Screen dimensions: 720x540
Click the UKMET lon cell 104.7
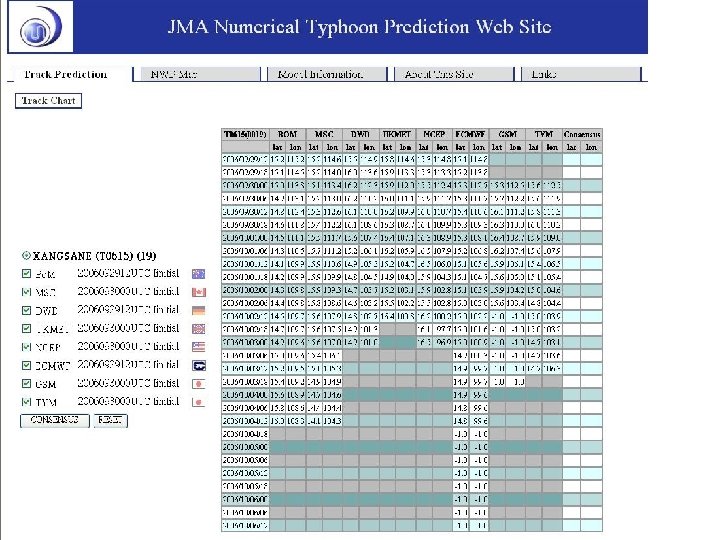click(x=406, y=264)
